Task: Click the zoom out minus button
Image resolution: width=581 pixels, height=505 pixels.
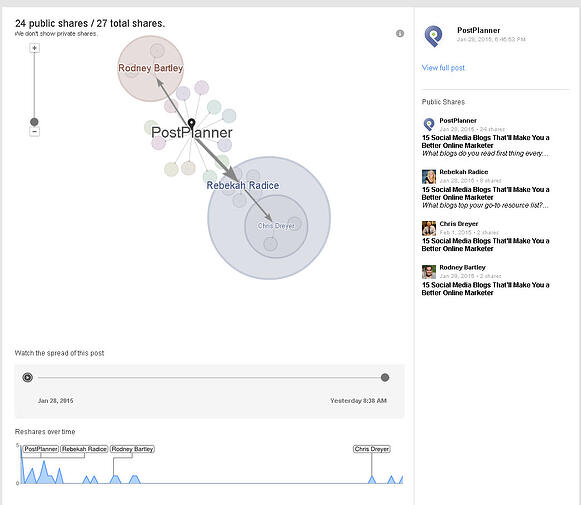Action: point(34,132)
